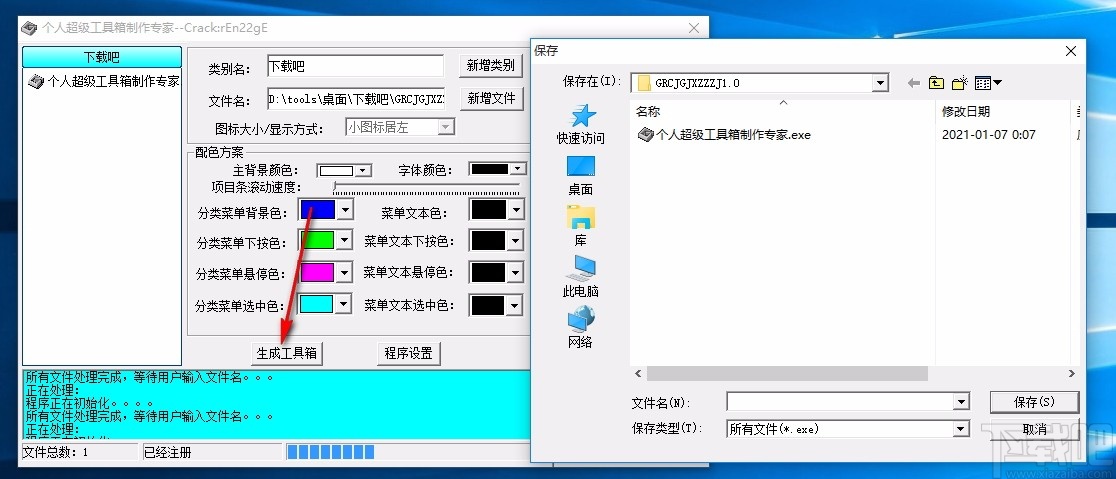
Task: Click the blue 分类菜单背景色 swatch
Action: (x=317, y=210)
